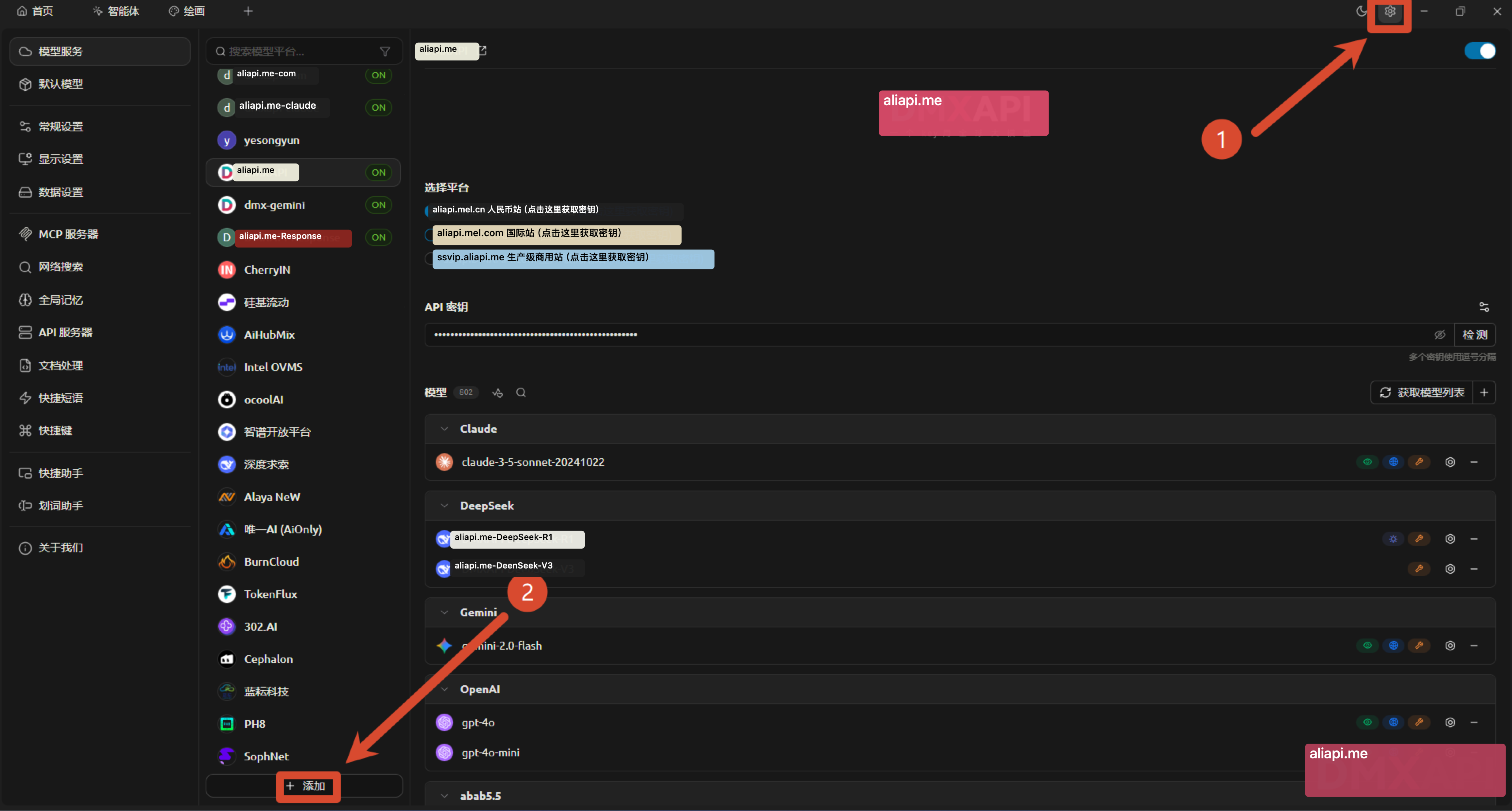The image size is (1512, 811).
Task: Click web globe badge on gemini-2.0-flash row
Action: click(x=1393, y=645)
